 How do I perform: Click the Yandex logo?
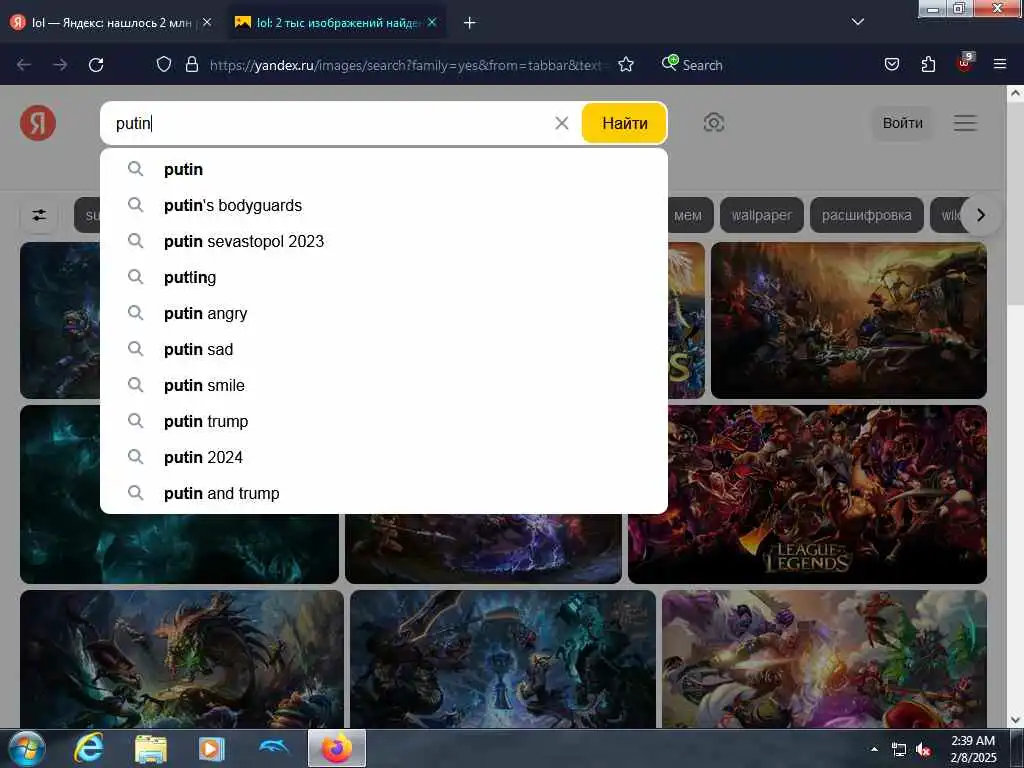pos(38,123)
